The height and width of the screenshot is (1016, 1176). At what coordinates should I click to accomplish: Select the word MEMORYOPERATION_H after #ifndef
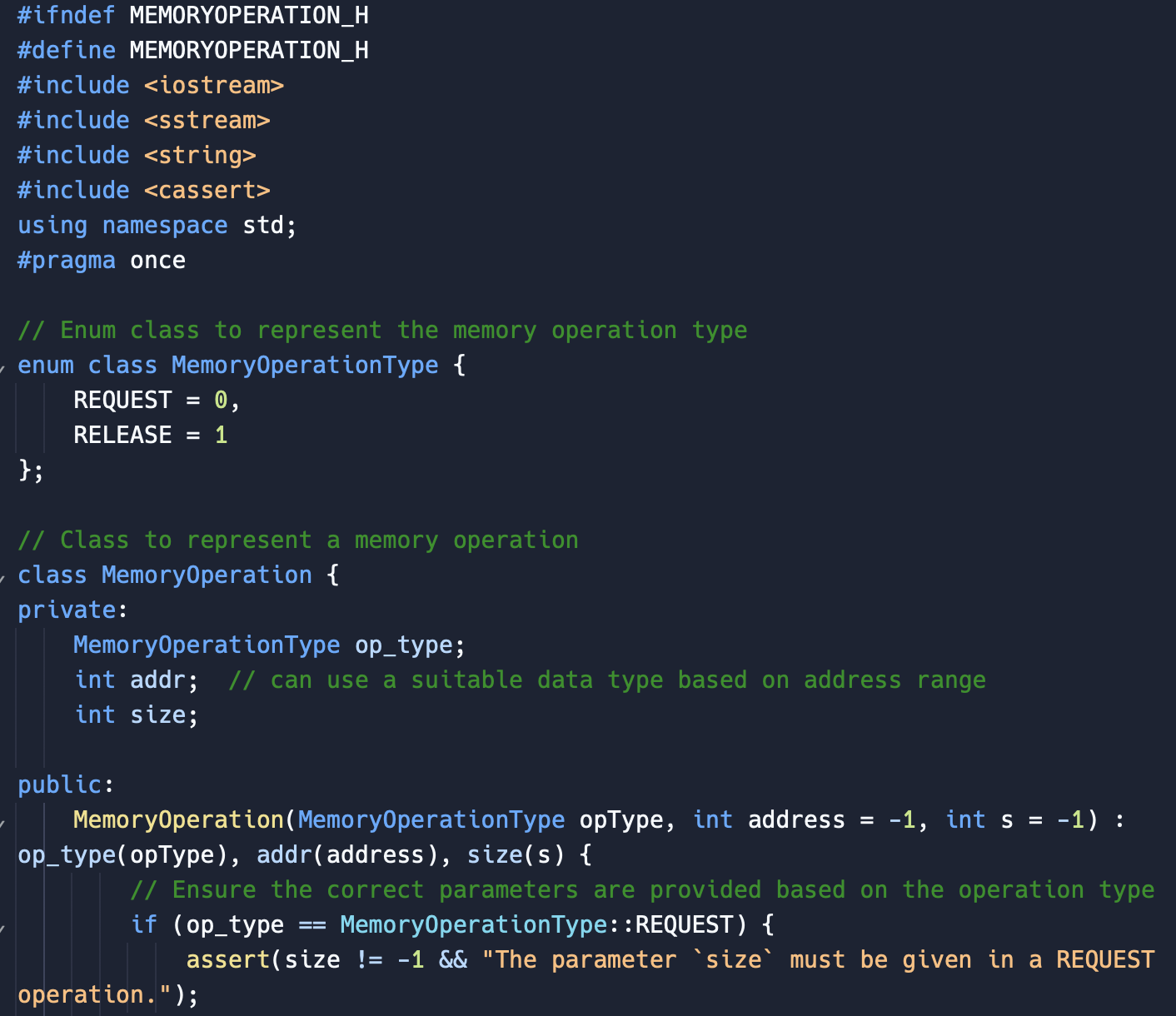(247, 15)
